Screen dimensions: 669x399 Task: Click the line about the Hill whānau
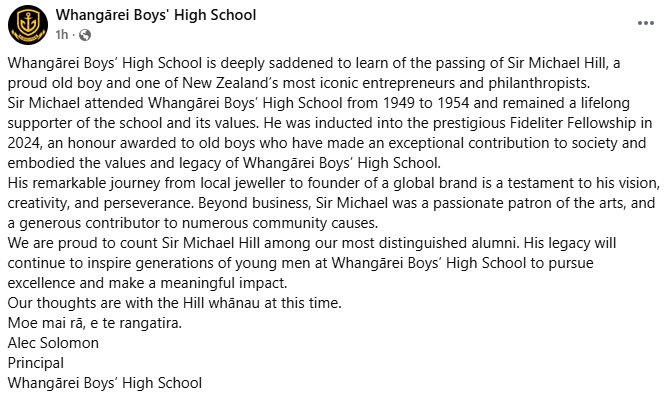coord(175,303)
